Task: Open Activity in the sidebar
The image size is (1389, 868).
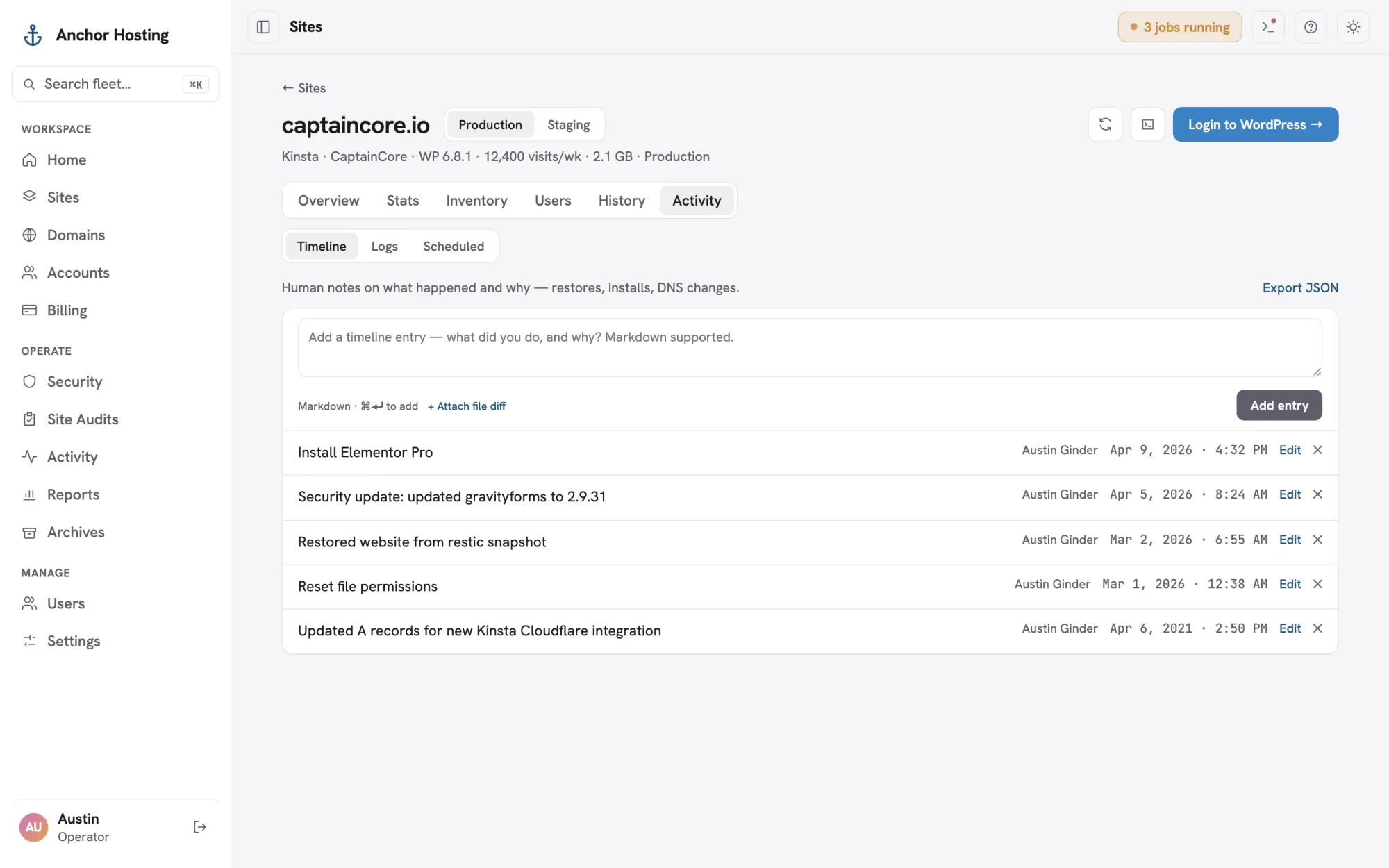Action: 115,456
